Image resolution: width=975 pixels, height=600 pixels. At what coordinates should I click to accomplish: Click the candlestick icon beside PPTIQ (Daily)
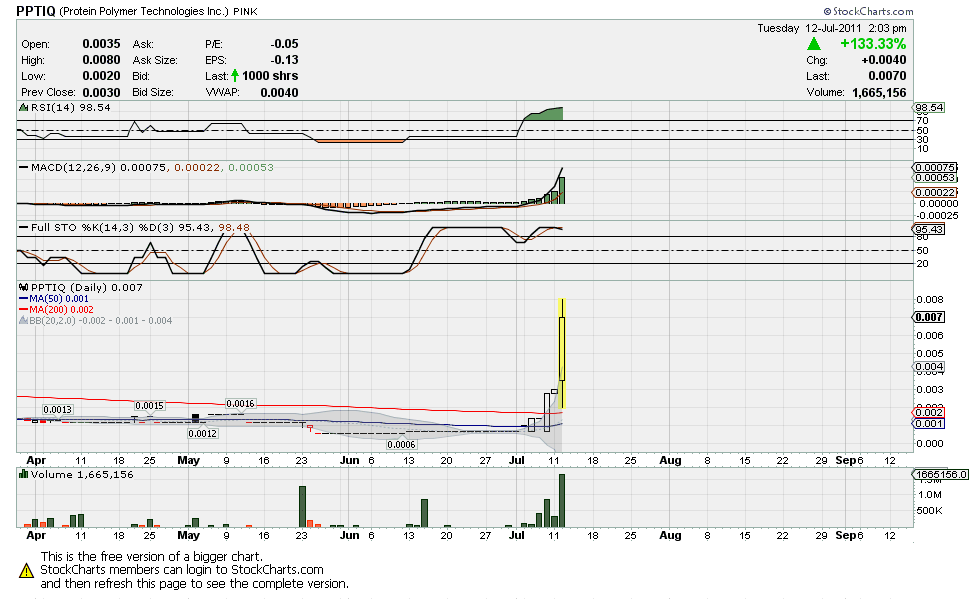coord(24,287)
